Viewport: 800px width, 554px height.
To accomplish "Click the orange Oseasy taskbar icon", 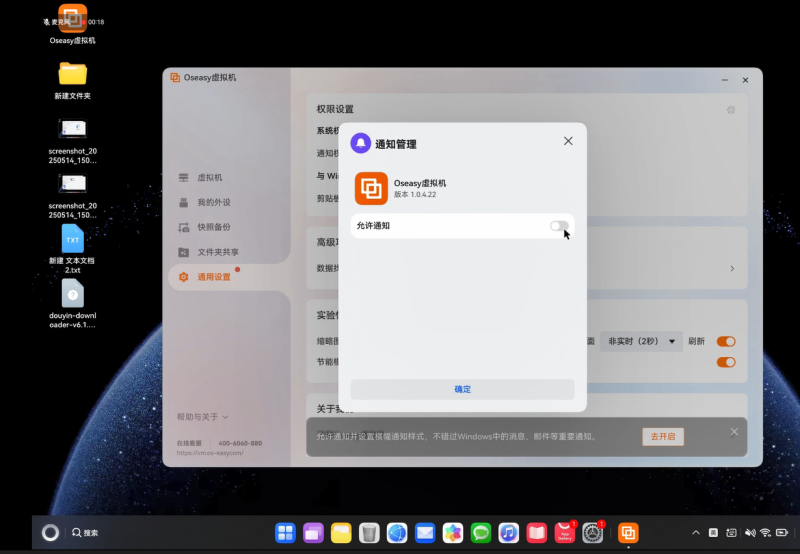I will tap(628, 533).
